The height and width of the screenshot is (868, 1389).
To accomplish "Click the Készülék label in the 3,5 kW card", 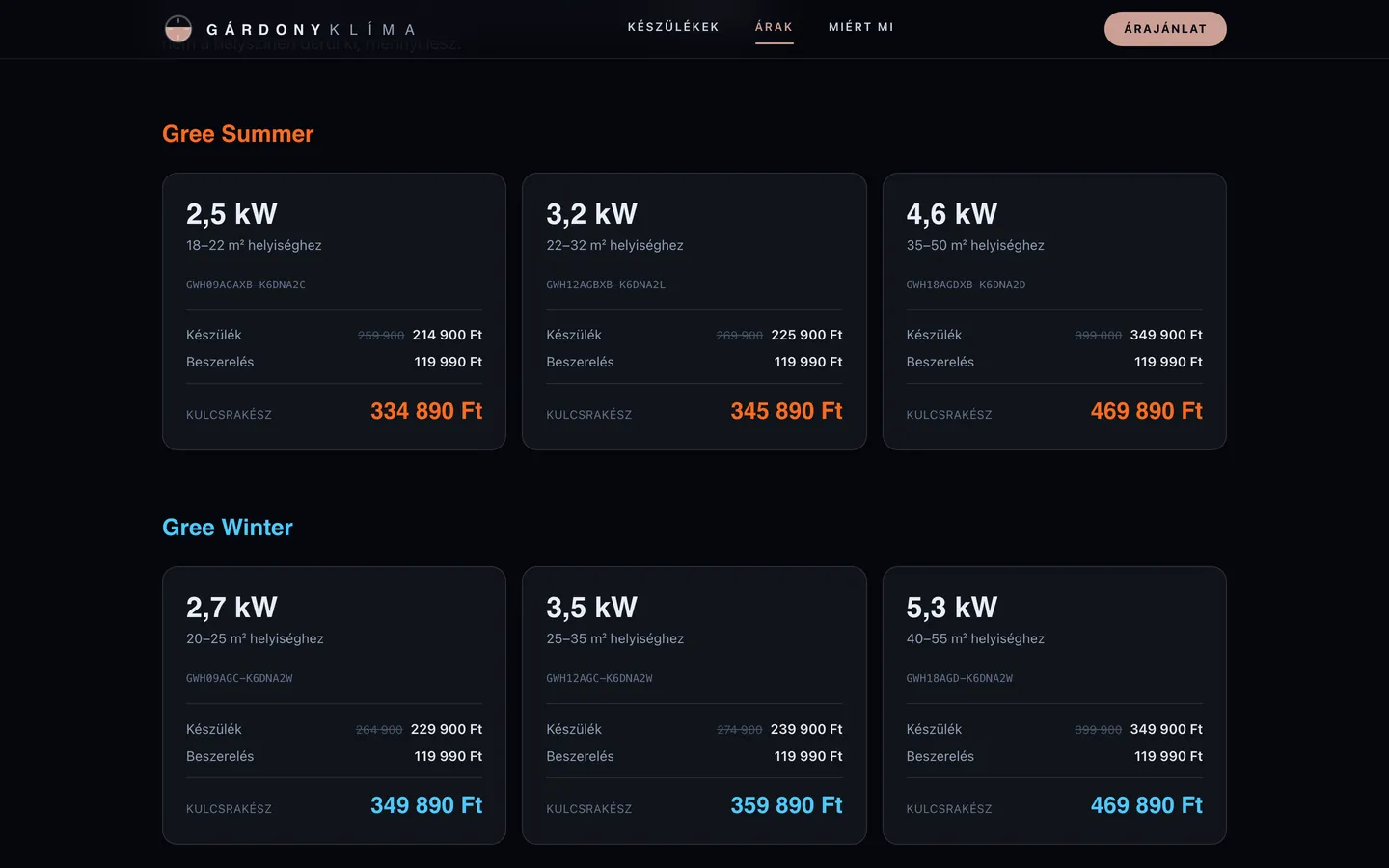I will (x=574, y=729).
